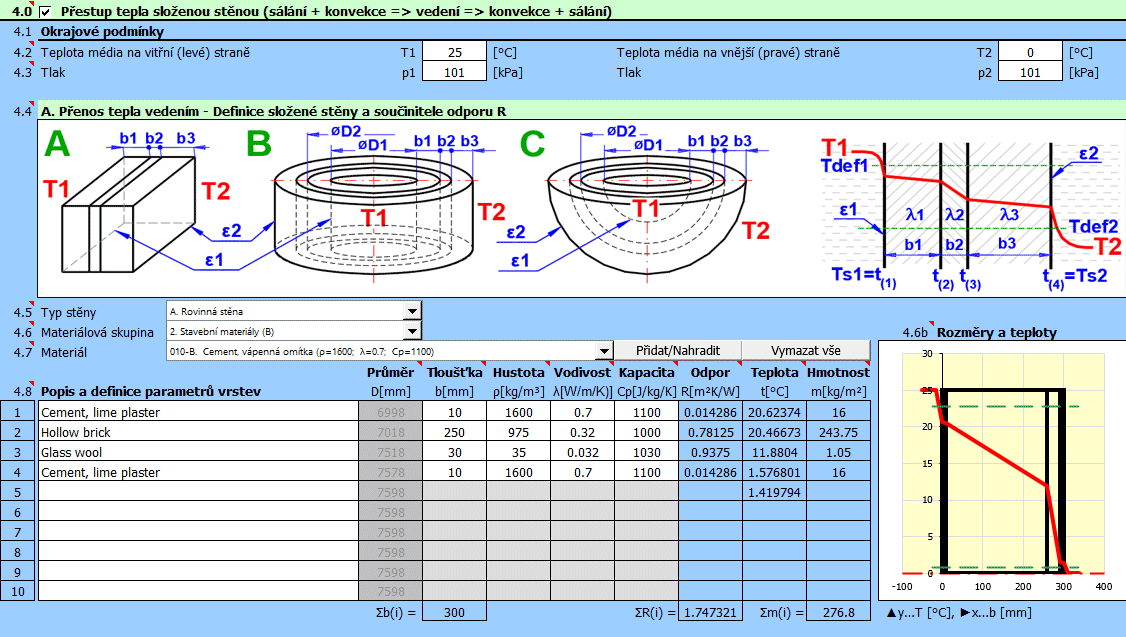
Task: Click the Glass wool layer name cell
Action: point(197,452)
